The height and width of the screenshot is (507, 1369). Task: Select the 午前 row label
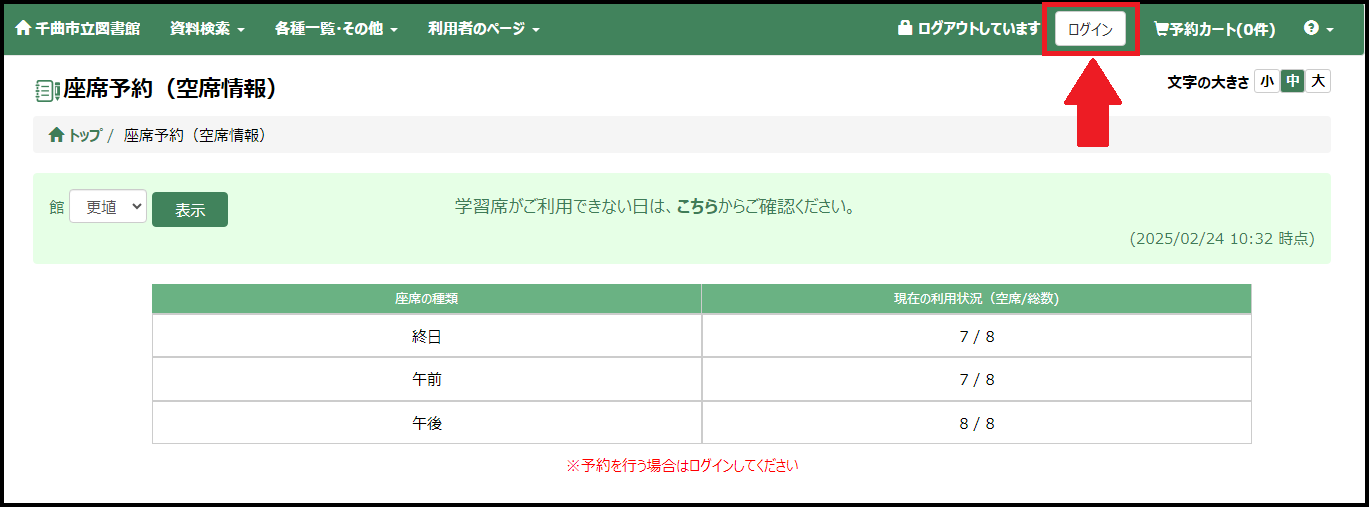point(427,380)
